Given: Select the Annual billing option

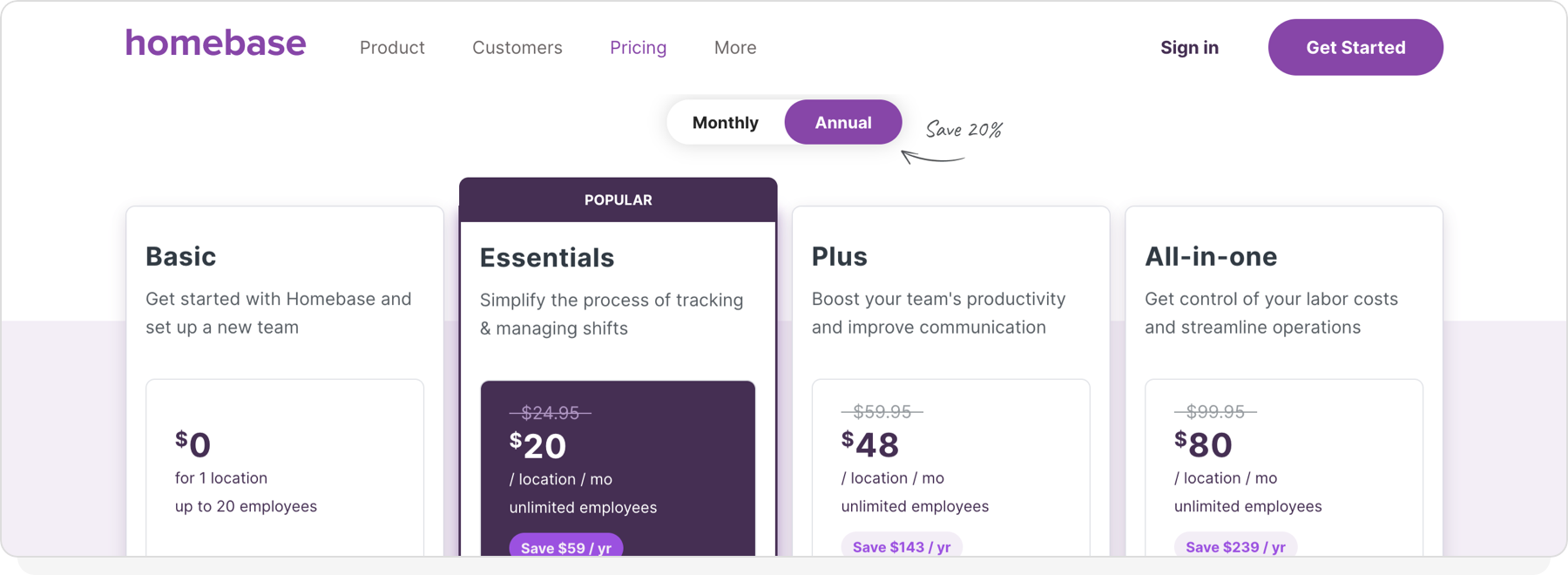Looking at the screenshot, I should click(x=842, y=122).
